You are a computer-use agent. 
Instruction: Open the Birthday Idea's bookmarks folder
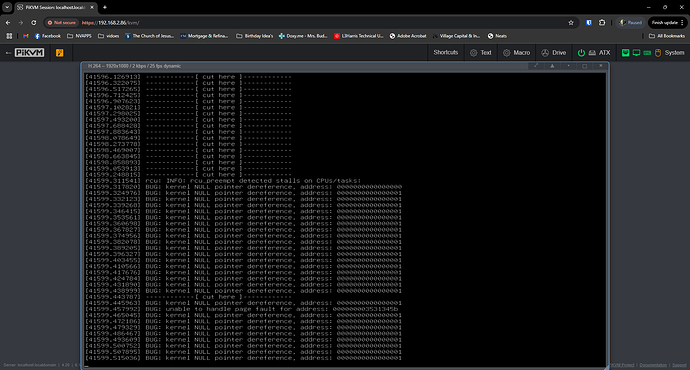(254, 36)
